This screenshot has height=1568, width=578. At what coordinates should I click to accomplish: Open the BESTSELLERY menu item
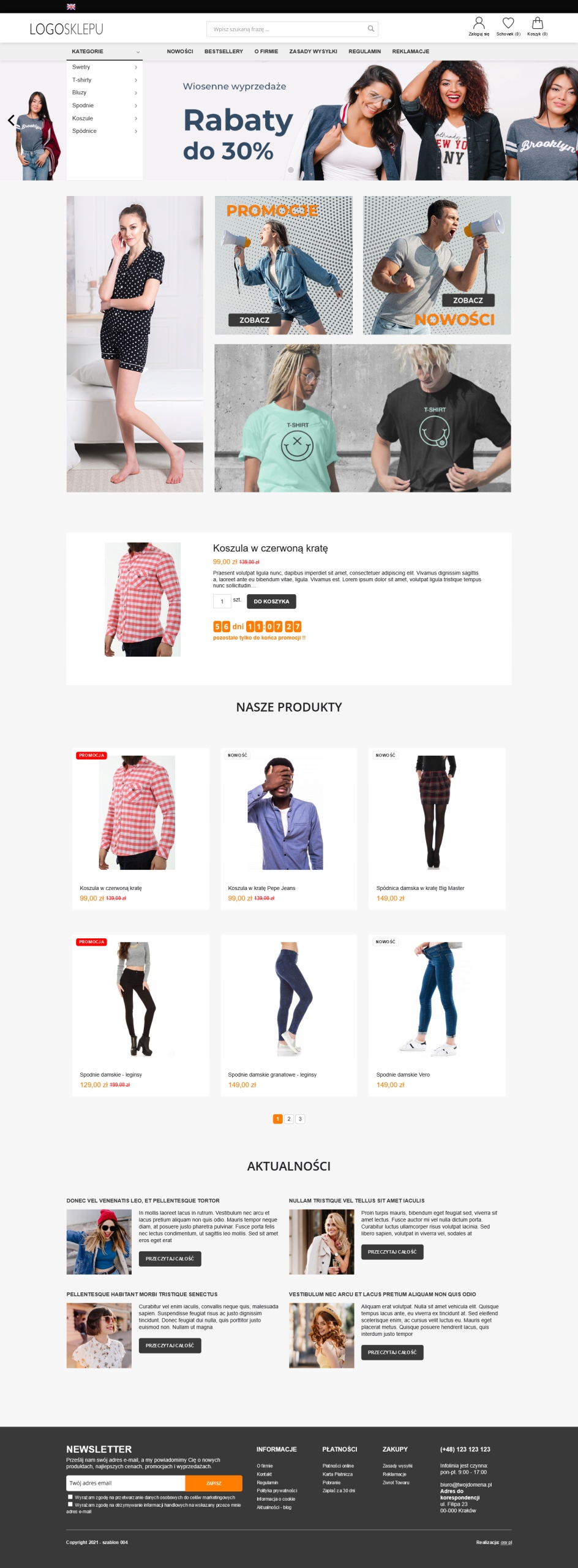223,51
